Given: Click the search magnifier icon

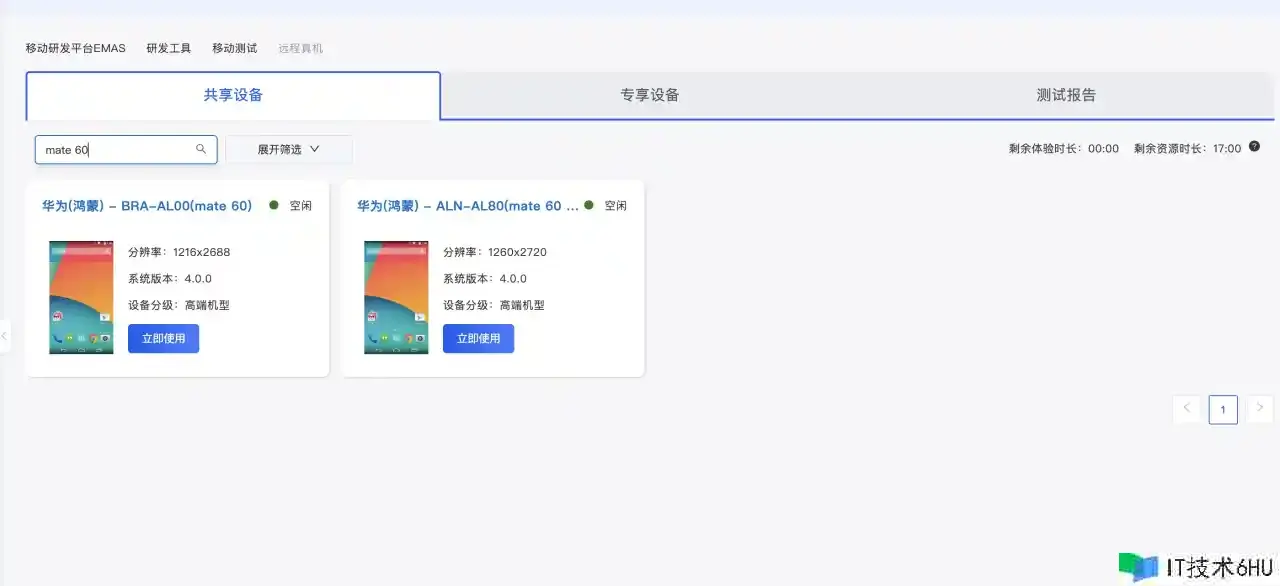Looking at the screenshot, I should pyautogui.click(x=201, y=149).
